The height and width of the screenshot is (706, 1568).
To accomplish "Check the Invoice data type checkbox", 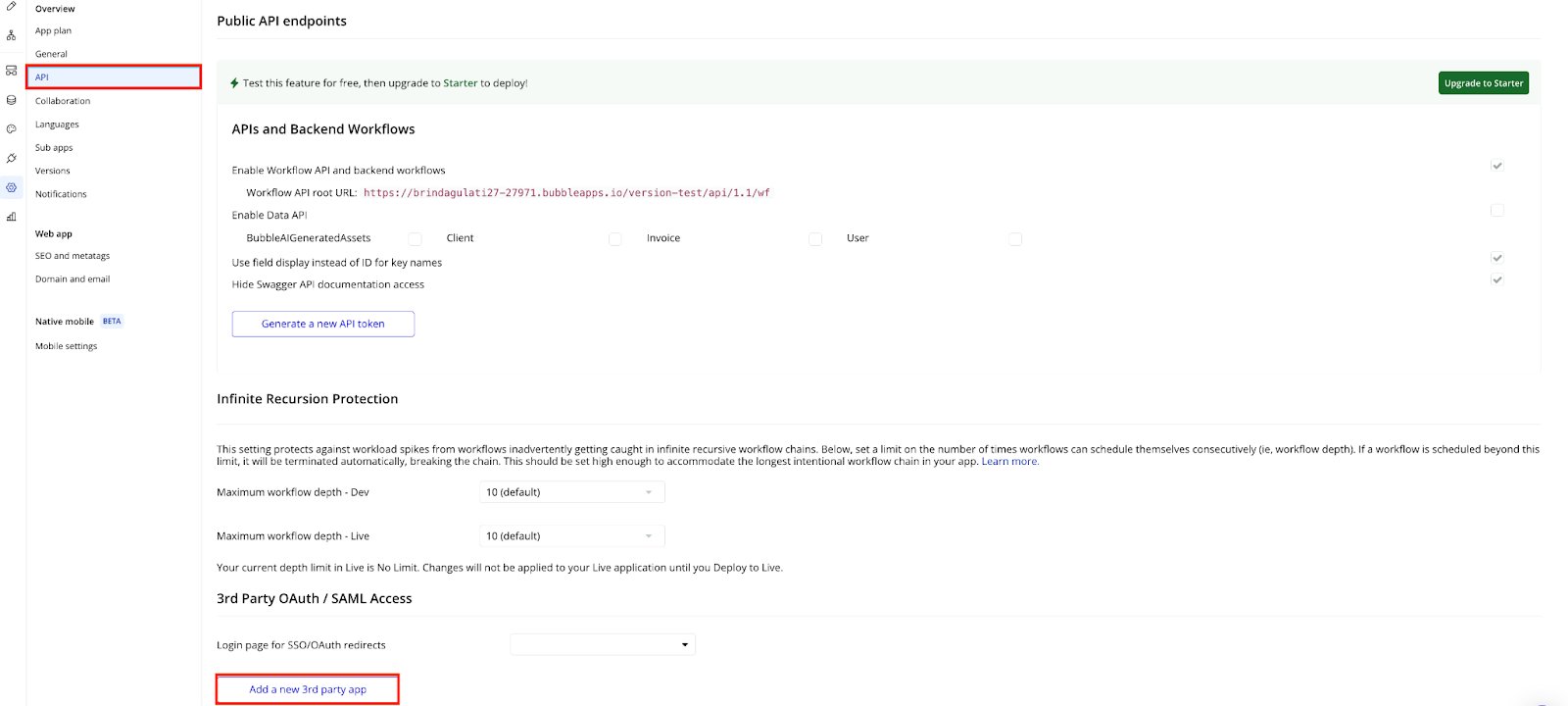I will [814, 238].
